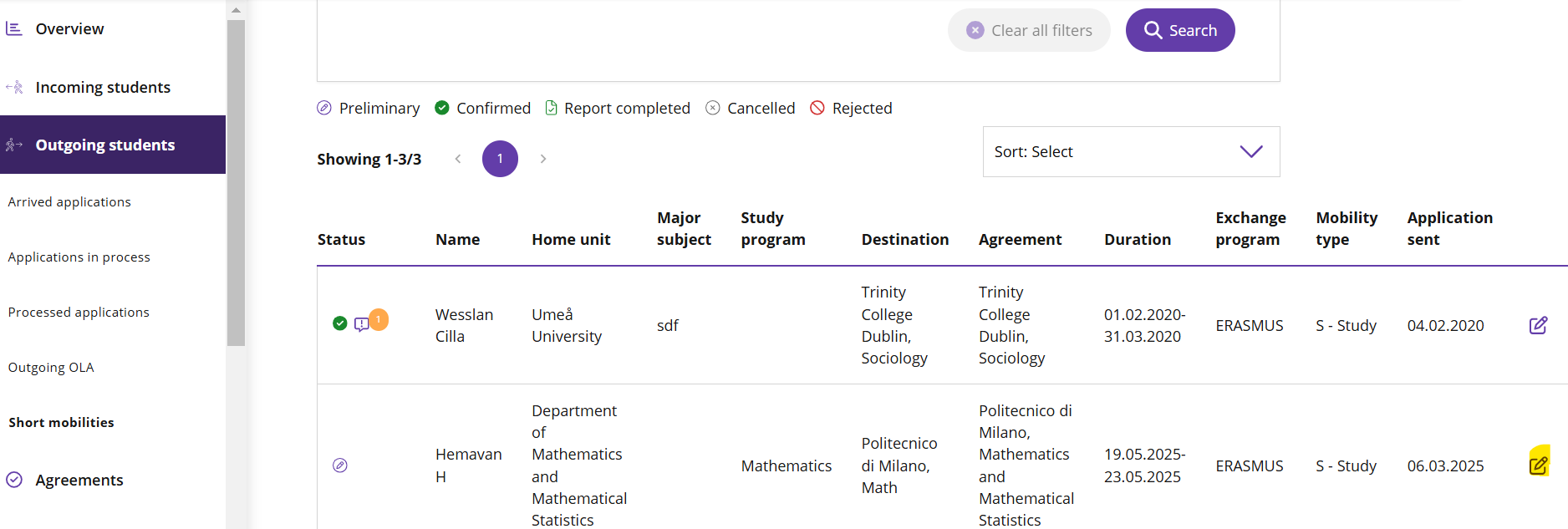1568x529 pixels.
Task: Click the X icon in Clear all filters
Action: point(975,30)
